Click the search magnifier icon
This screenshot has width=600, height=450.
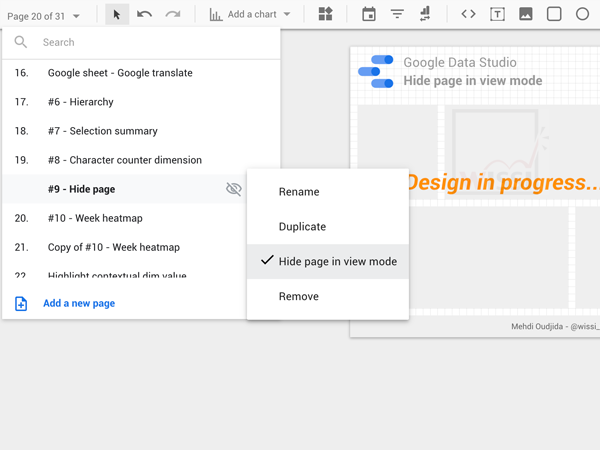[21, 42]
